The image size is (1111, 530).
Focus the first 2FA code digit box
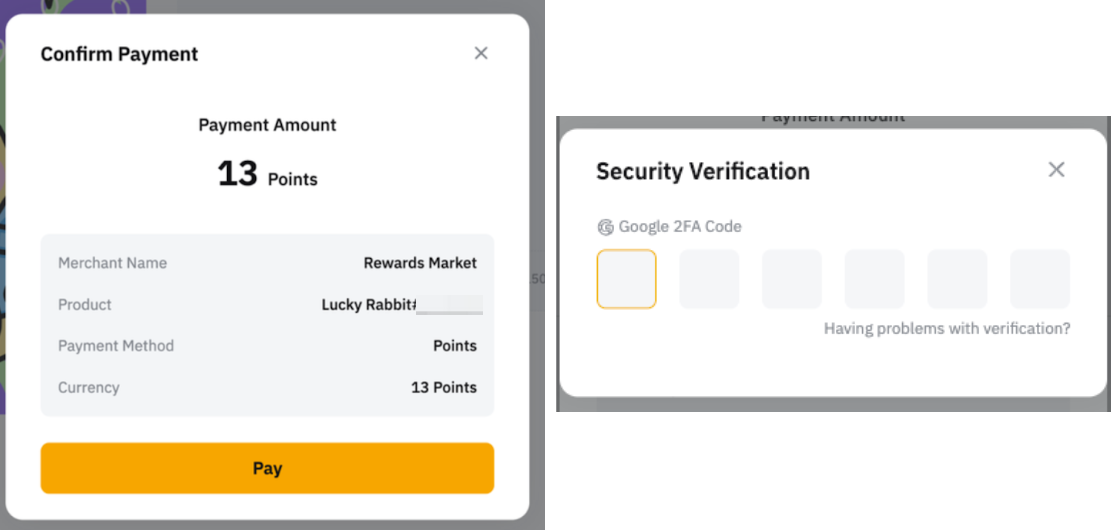[627, 279]
